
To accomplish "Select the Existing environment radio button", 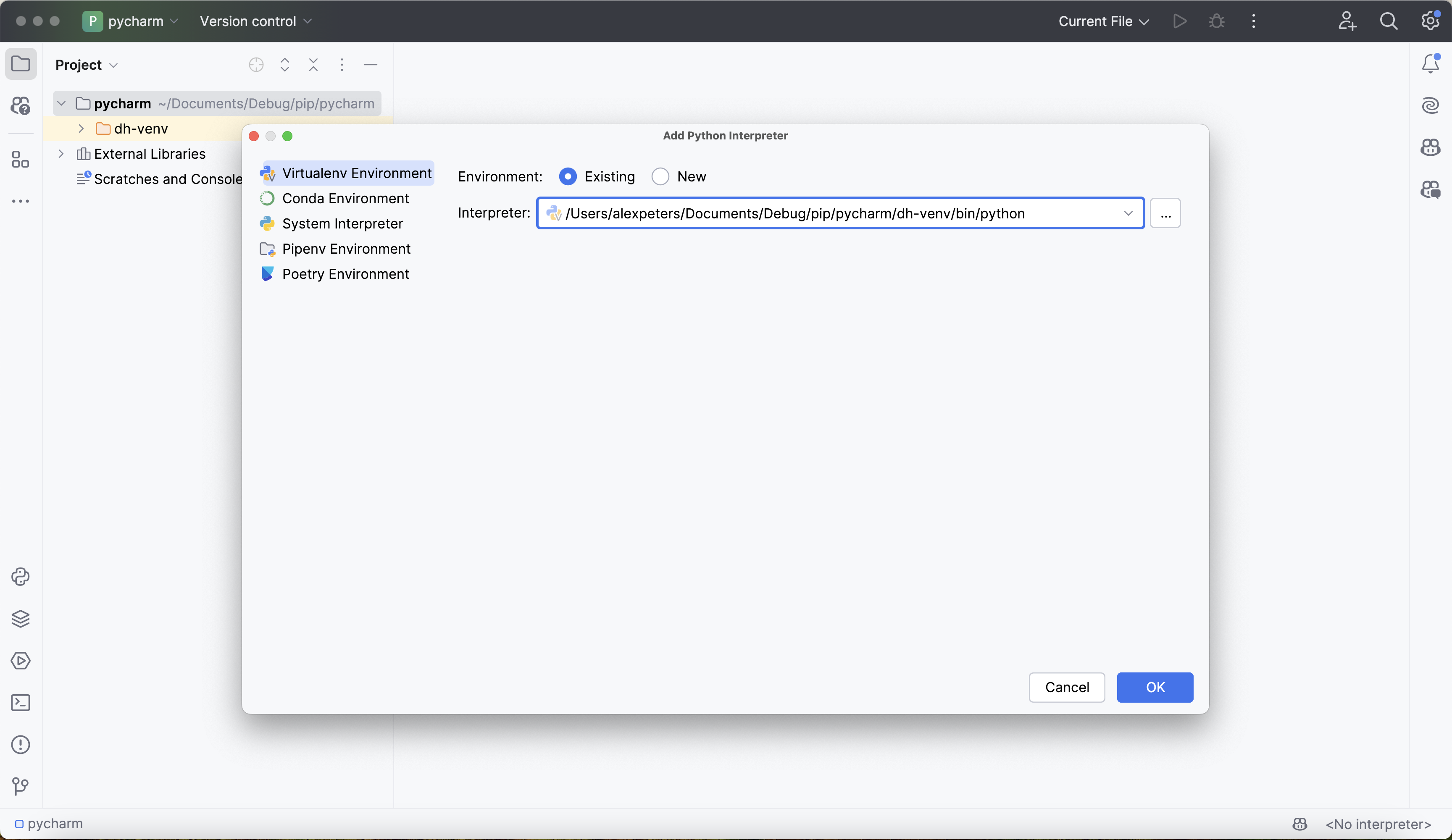I will point(568,176).
